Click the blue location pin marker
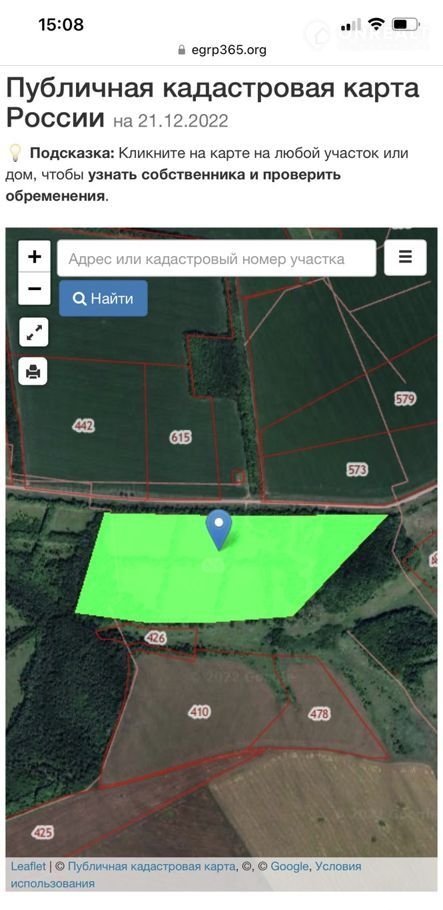Screen dimensions: 443x910 point(218,530)
